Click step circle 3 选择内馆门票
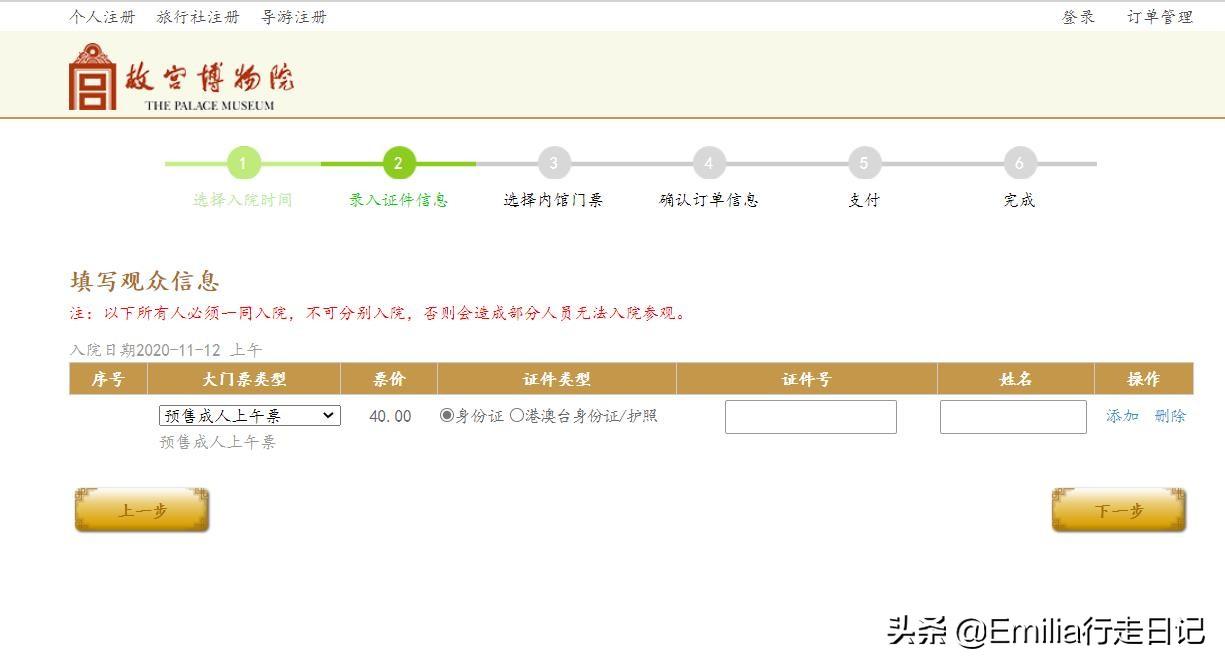 (x=553, y=162)
